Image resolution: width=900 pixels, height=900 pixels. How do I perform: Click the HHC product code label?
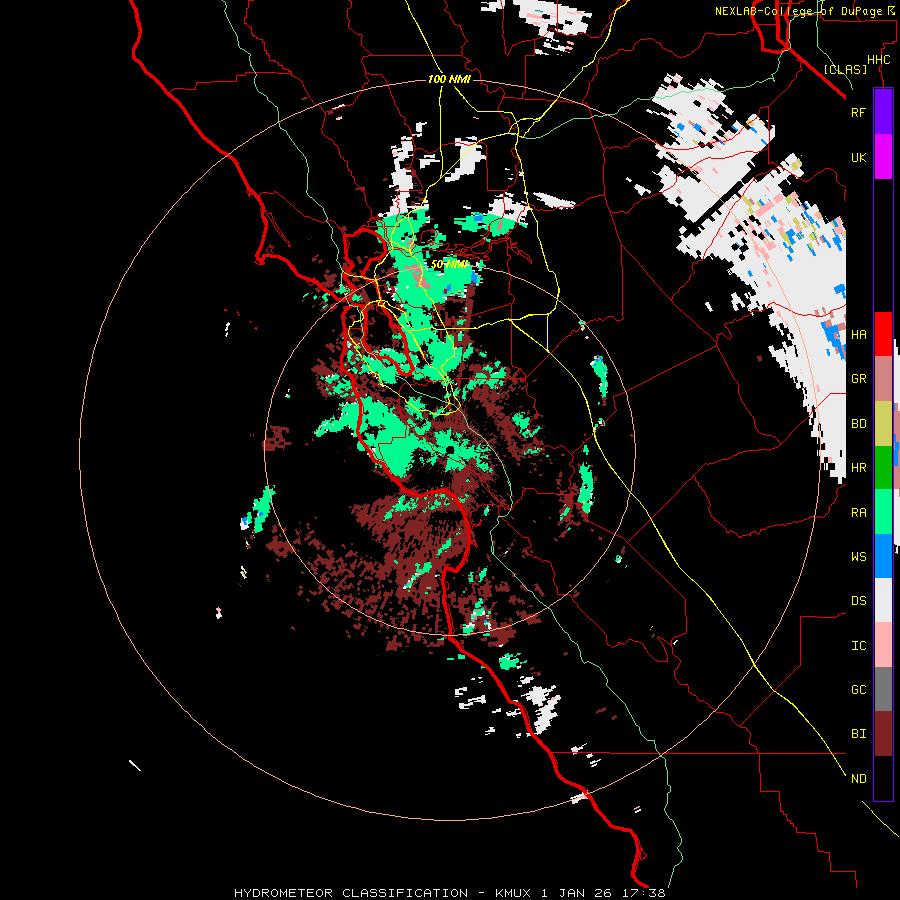[x=879, y=60]
